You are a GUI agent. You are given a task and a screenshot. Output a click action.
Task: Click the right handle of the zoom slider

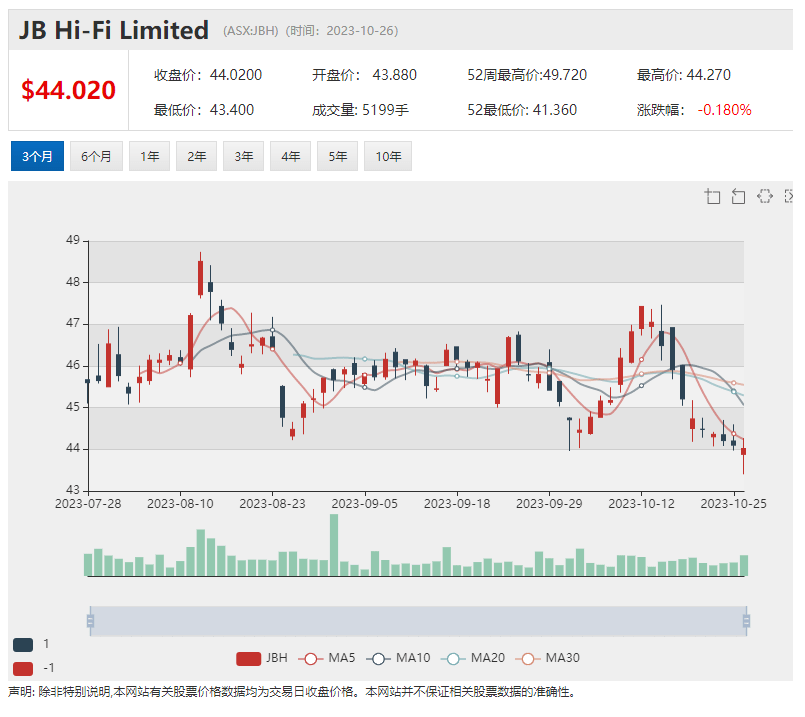coord(746,621)
